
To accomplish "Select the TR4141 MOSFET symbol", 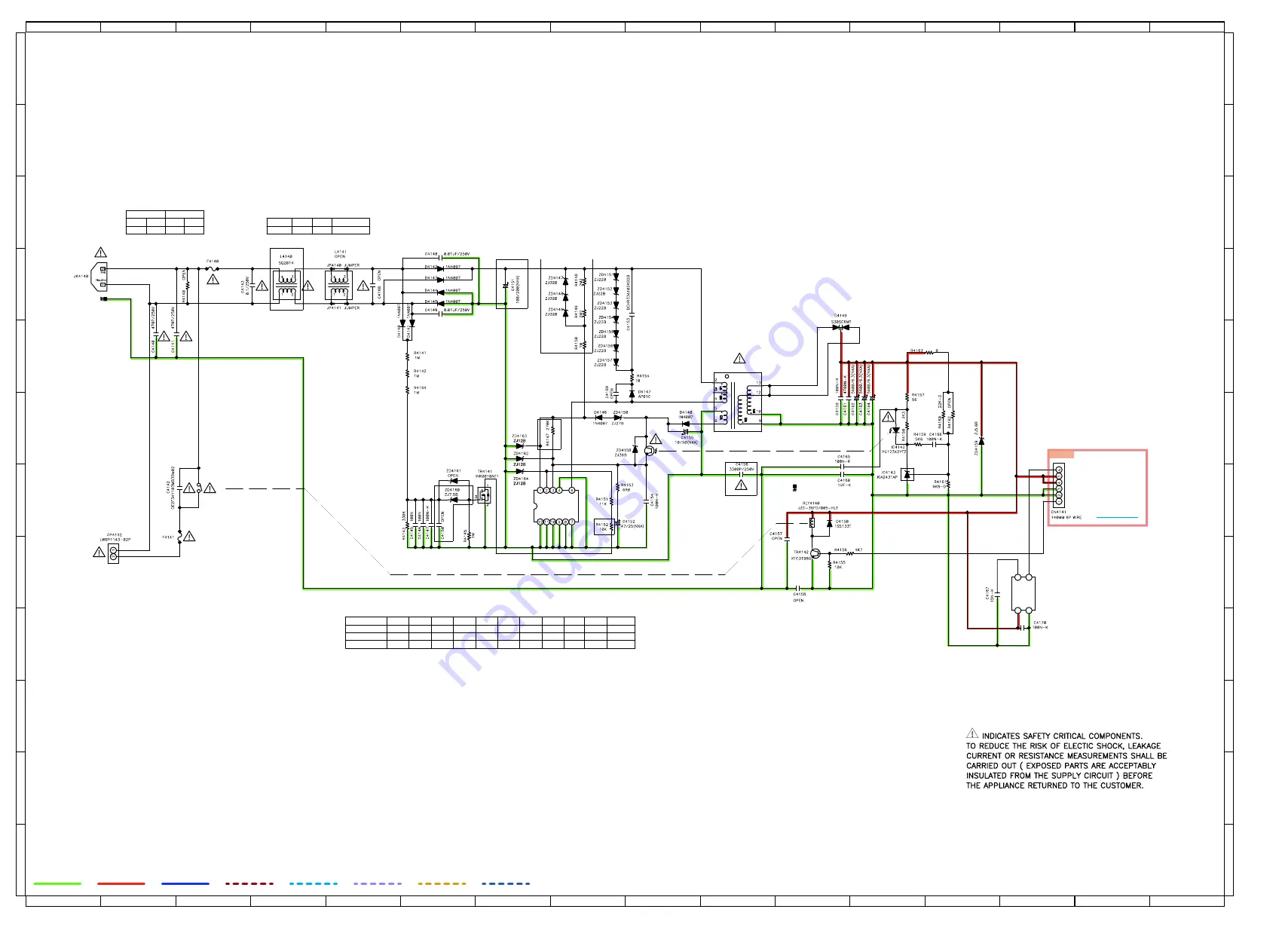I will coord(484,495).
